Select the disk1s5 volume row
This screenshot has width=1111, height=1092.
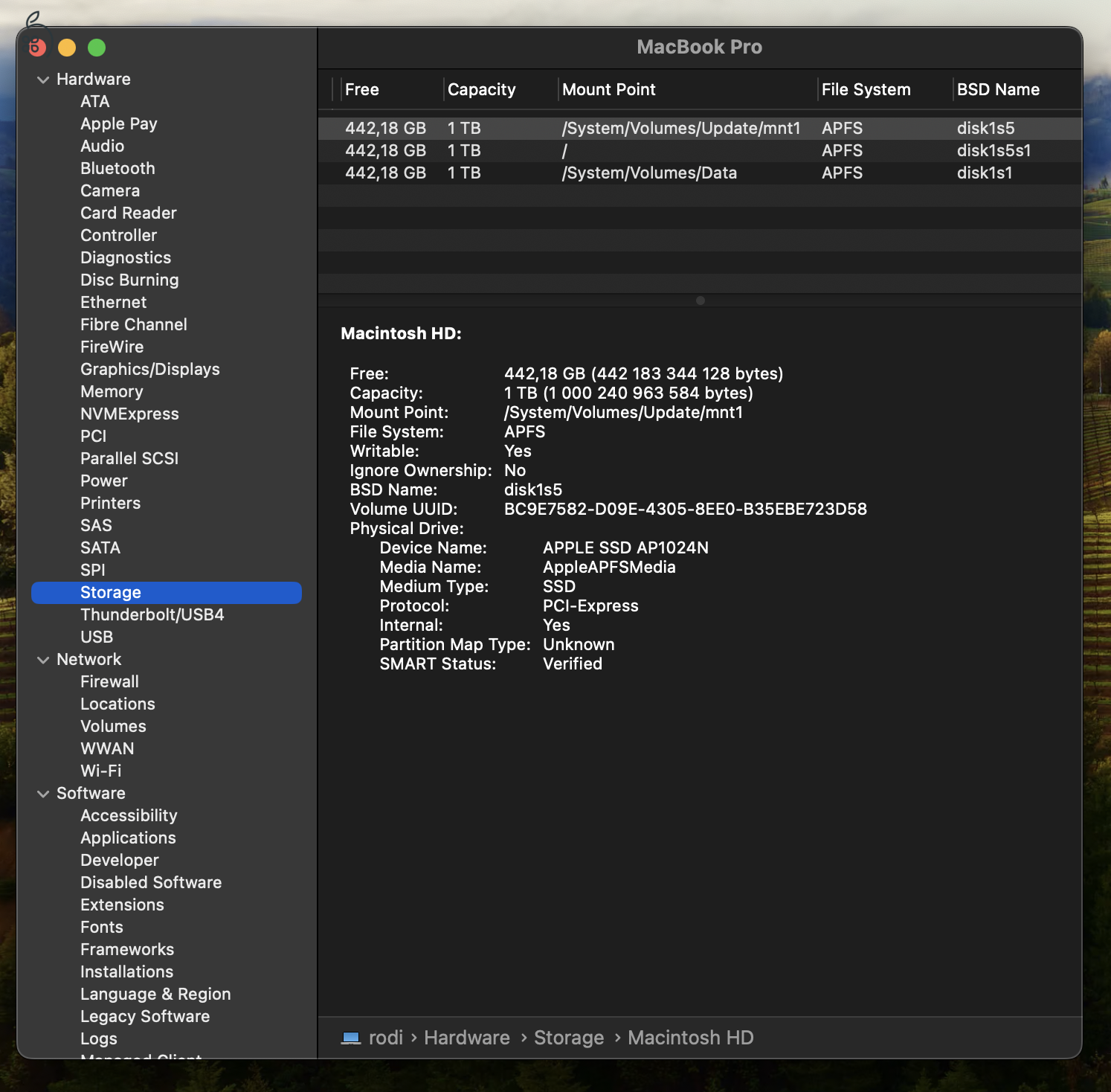700,128
